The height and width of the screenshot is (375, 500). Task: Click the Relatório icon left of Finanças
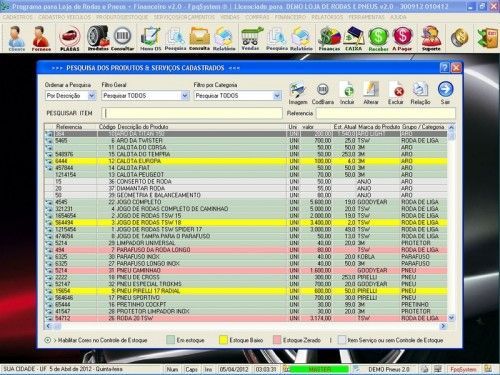[301, 38]
